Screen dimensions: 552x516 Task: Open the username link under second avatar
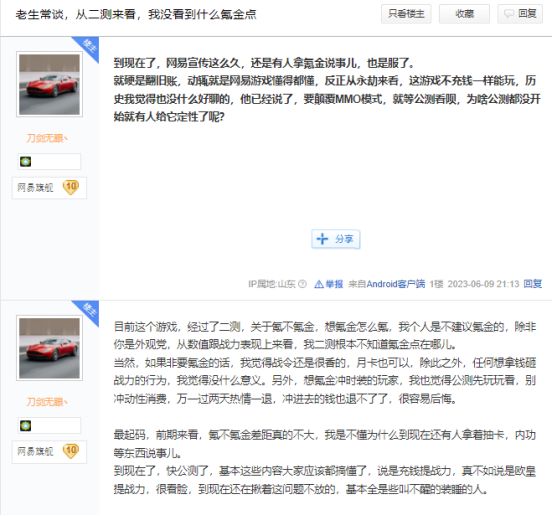pyautogui.click(x=46, y=402)
